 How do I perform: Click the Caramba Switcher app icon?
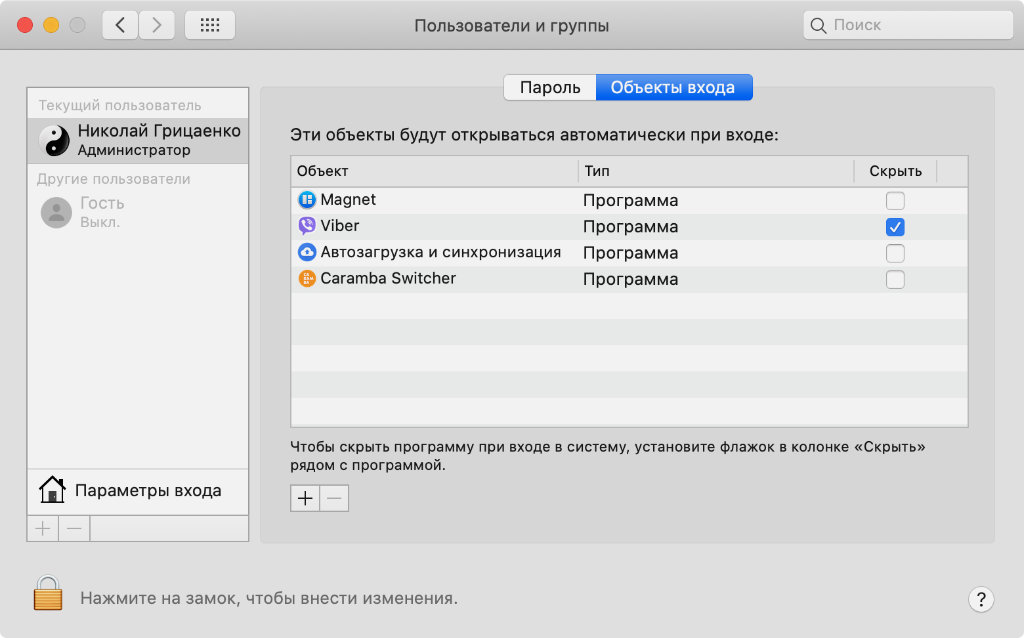tap(307, 279)
